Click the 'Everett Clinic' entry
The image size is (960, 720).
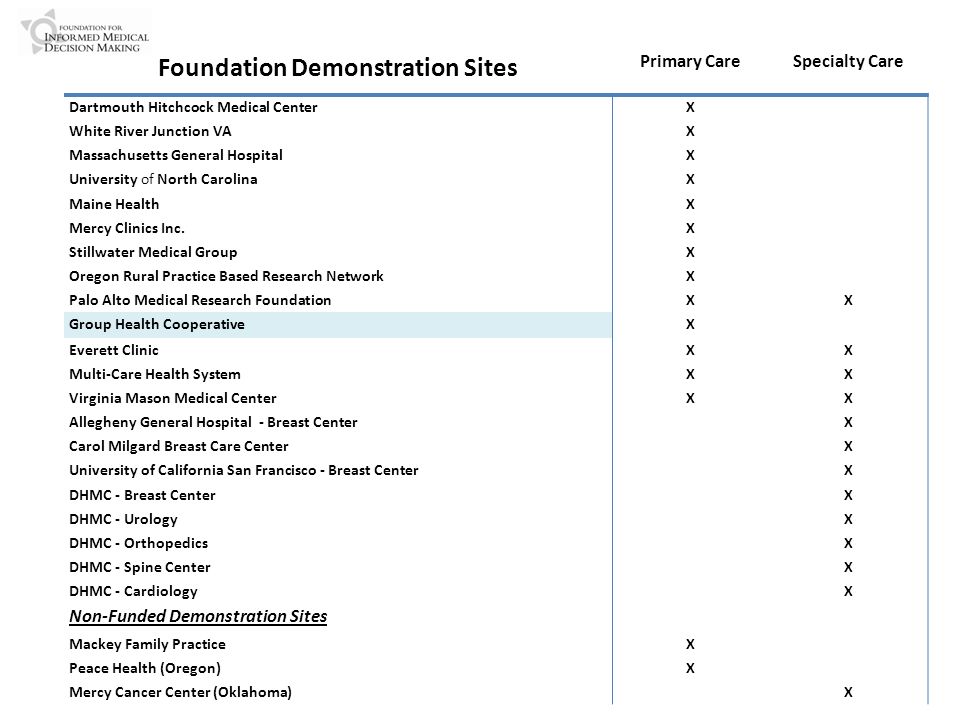click(x=114, y=350)
